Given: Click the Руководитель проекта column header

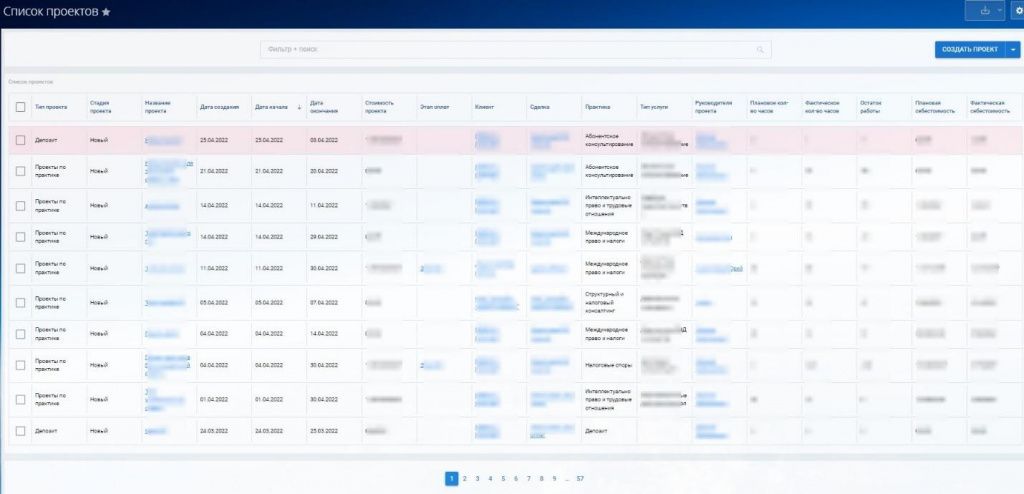Looking at the screenshot, I should click(714, 107).
